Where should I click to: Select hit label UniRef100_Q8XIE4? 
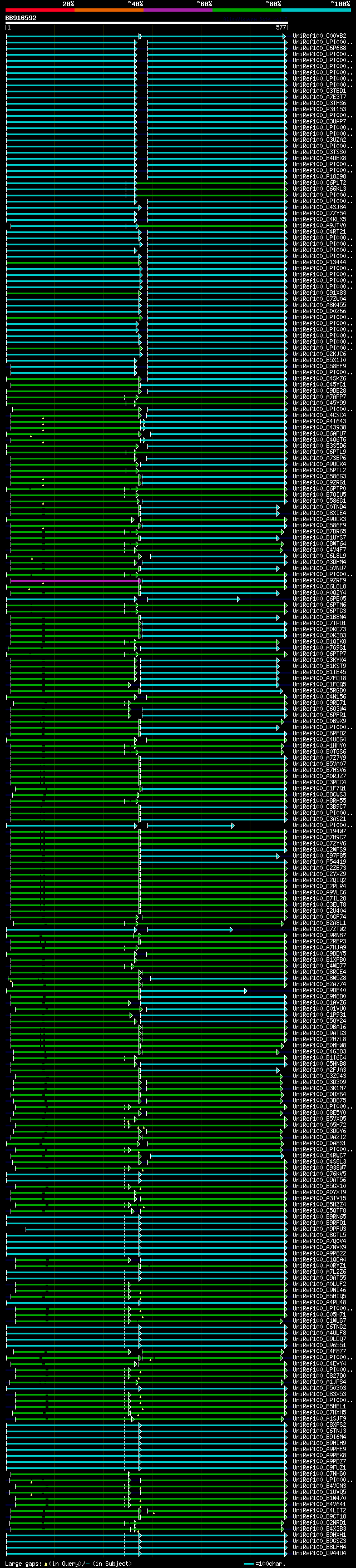(x=319, y=513)
